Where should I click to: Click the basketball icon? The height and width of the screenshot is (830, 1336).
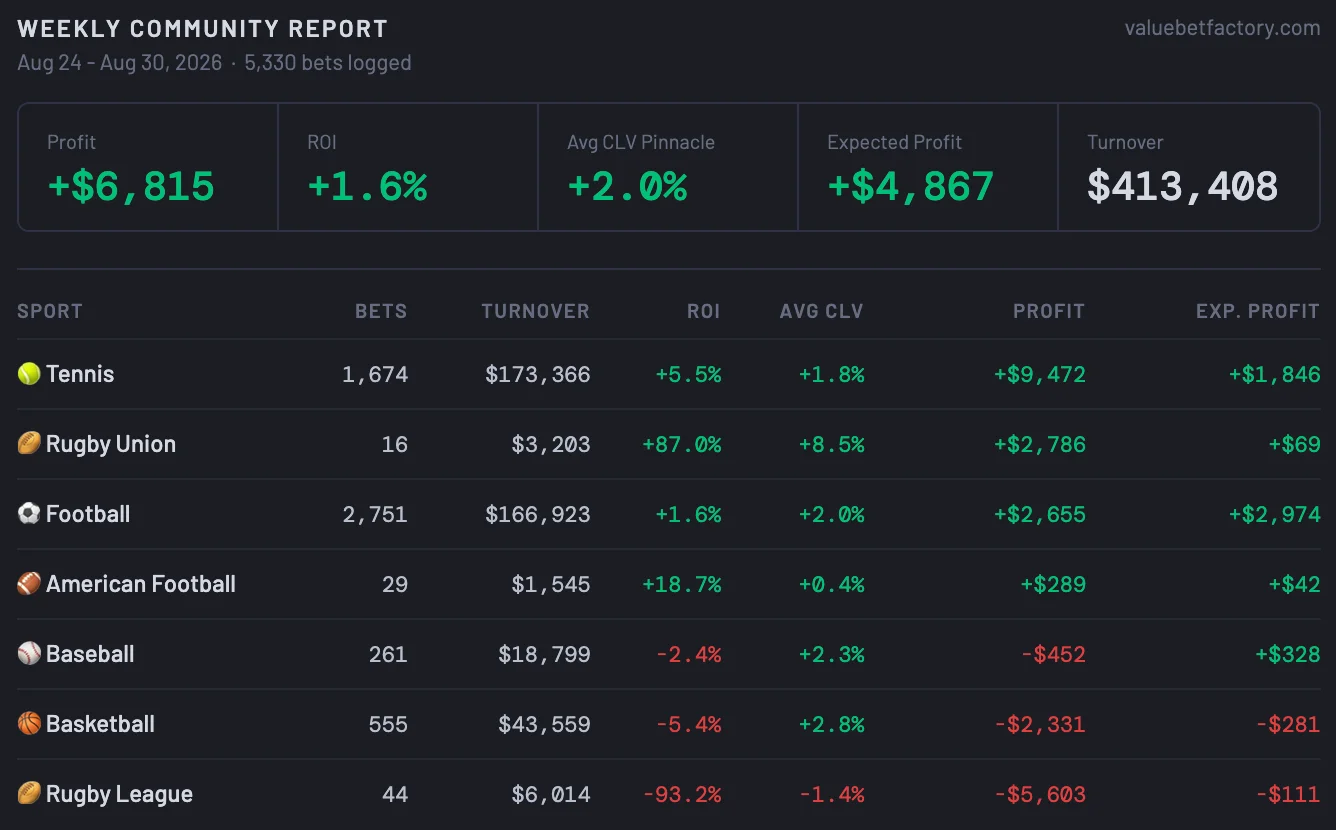[29, 724]
